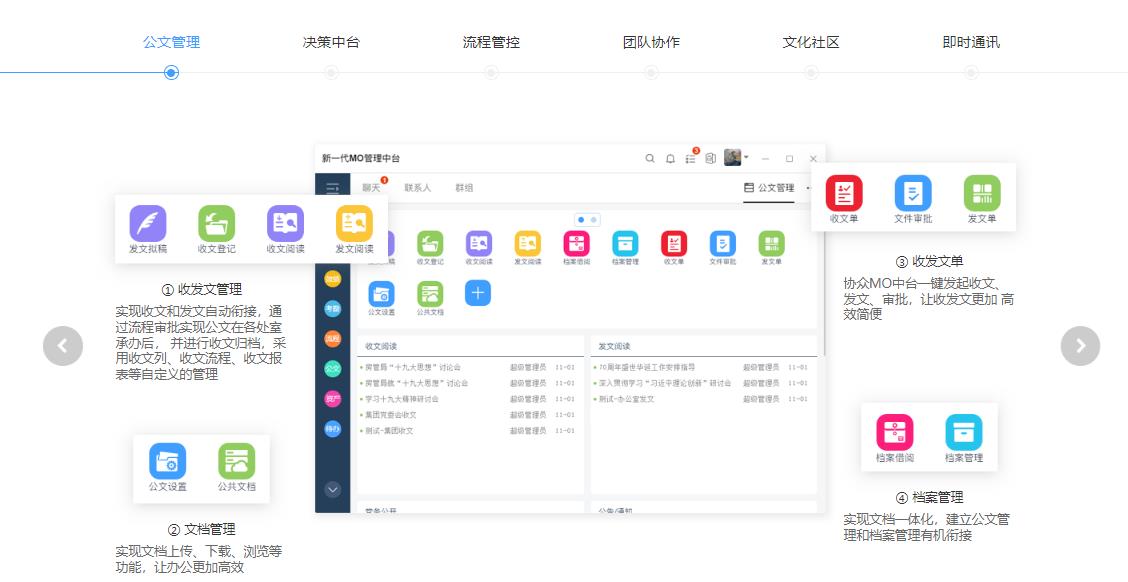1128x582 pixels.
Task: Switch to second page indicator dot
Action: [x=594, y=219]
